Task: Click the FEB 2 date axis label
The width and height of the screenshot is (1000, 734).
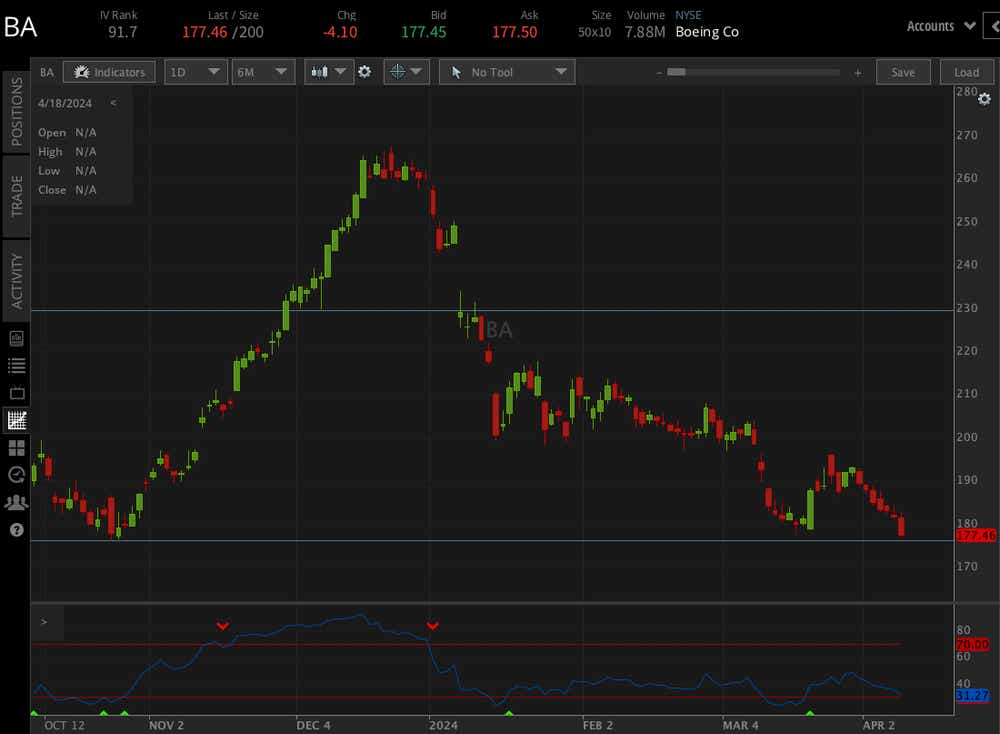Action: 598,725
